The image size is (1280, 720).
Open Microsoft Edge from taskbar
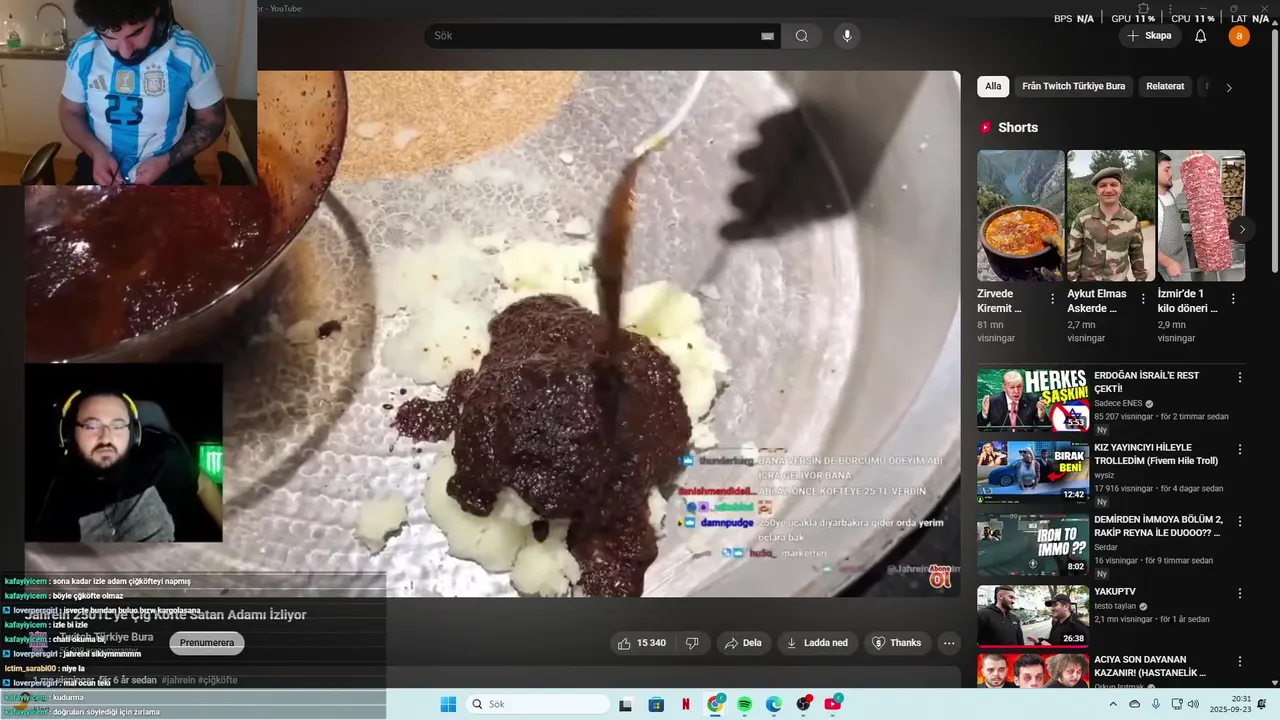pos(774,704)
